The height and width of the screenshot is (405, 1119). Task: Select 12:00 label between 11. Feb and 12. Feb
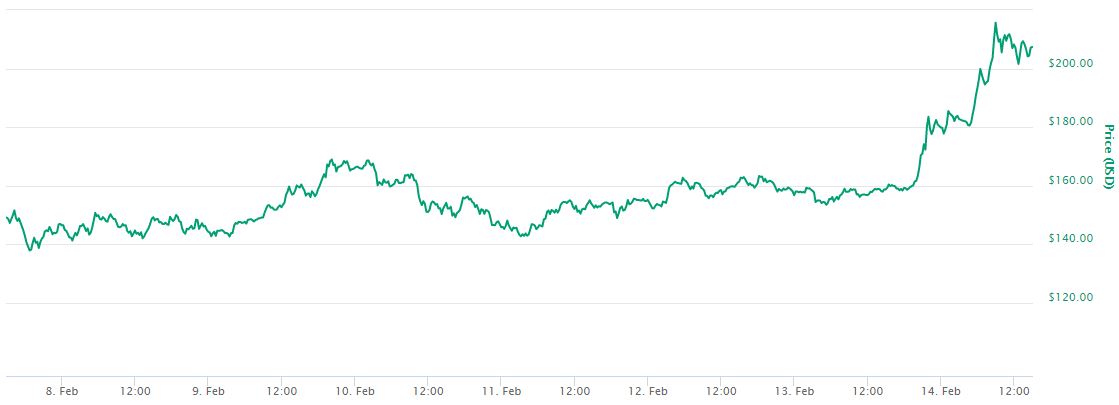tap(574, 390)
